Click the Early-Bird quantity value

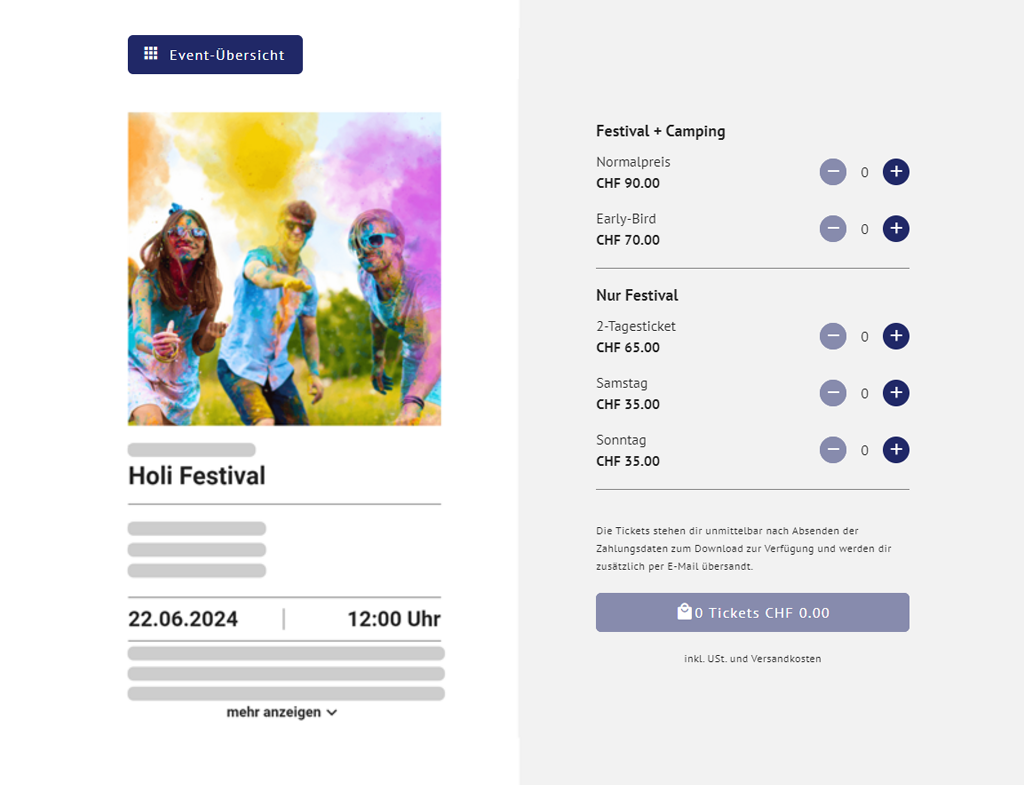pyautogui.click(x=865, y=229)
